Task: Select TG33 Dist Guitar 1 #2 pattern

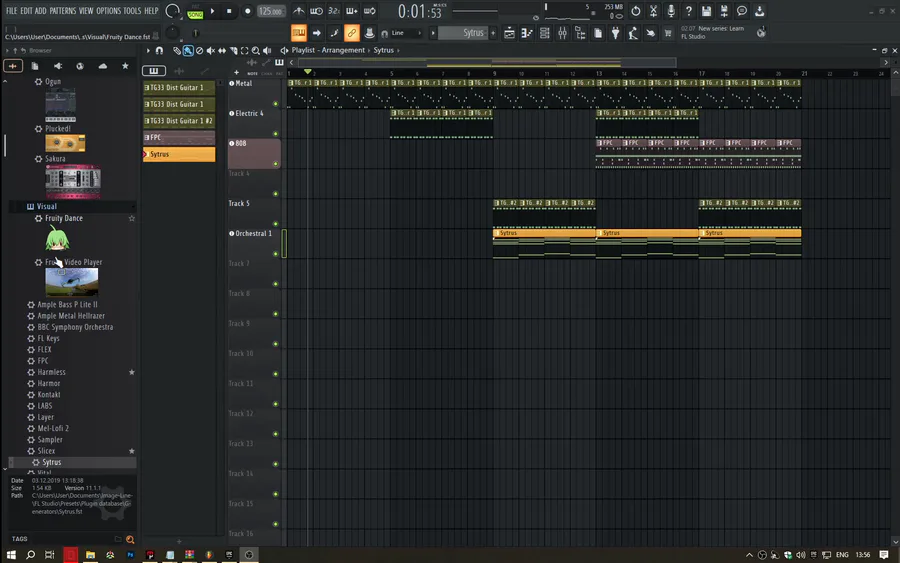Action: pos(179,121)
